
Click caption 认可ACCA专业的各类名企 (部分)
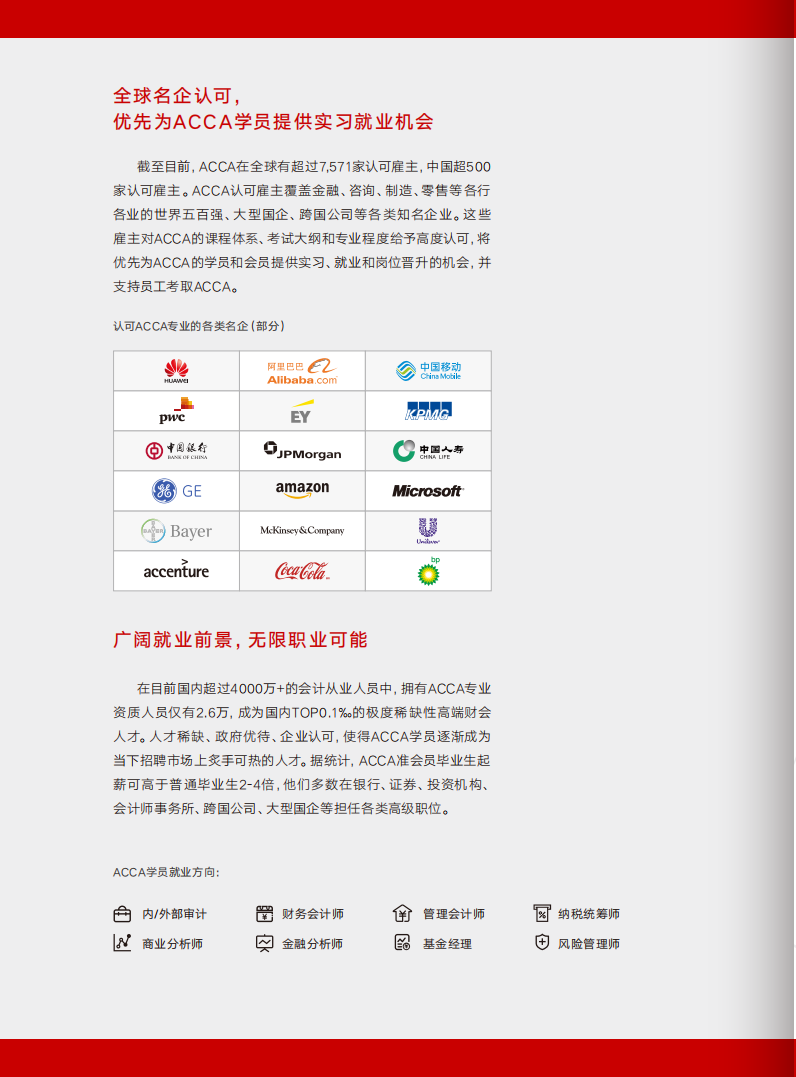point(198,326)
